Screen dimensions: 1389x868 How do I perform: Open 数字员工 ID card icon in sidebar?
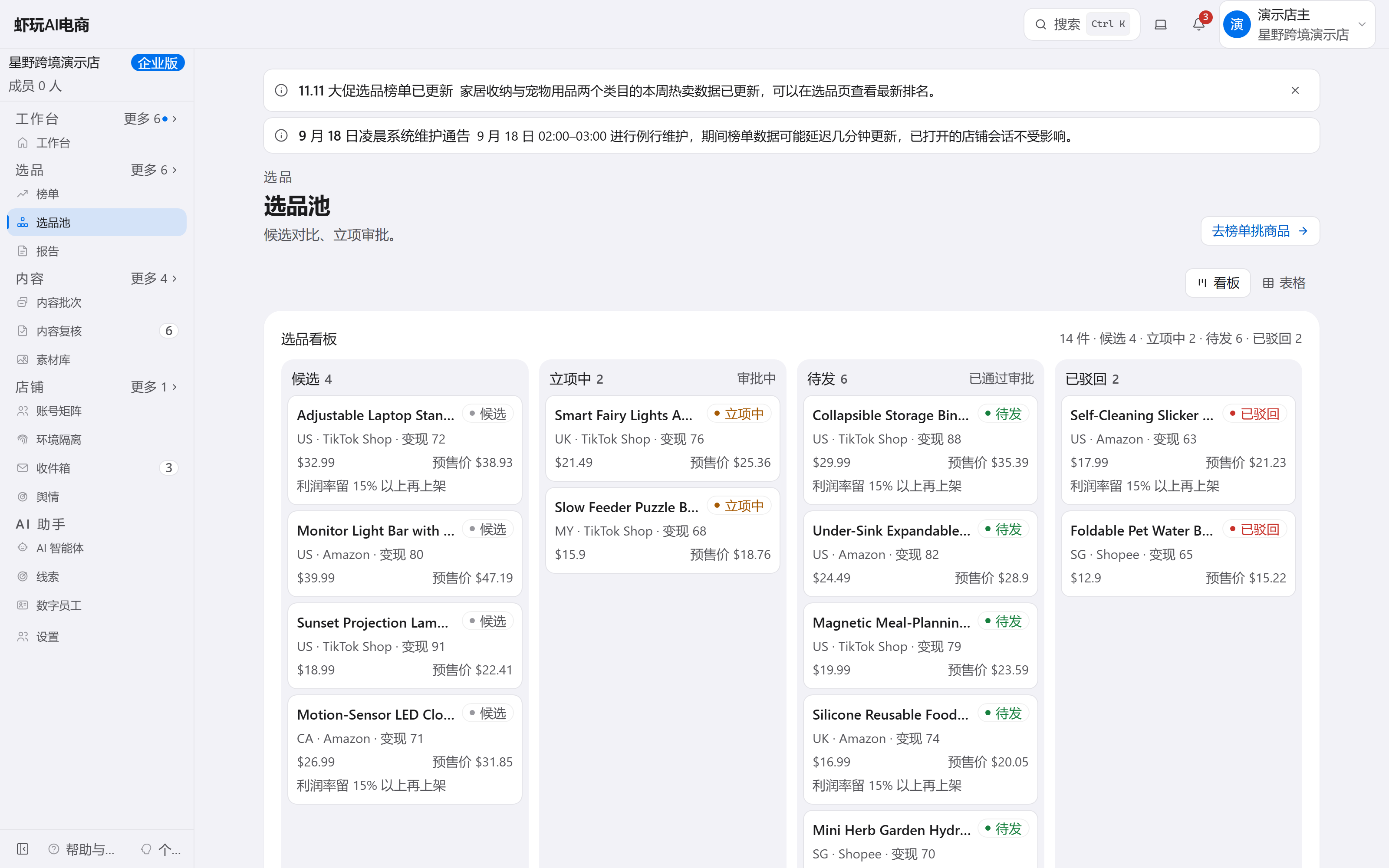(x=23, y=605)
